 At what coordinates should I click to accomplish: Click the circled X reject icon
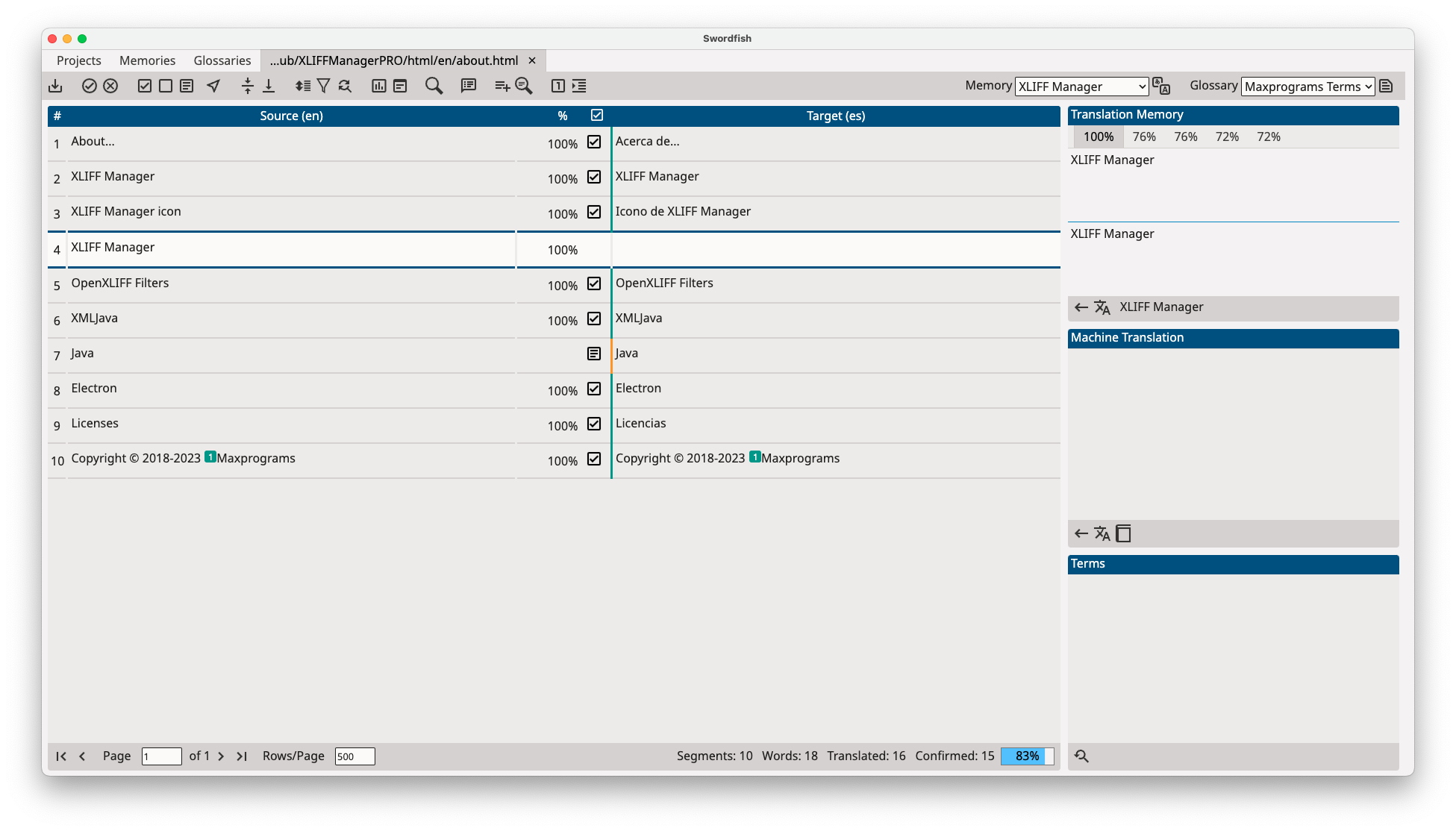click(110, 86)
